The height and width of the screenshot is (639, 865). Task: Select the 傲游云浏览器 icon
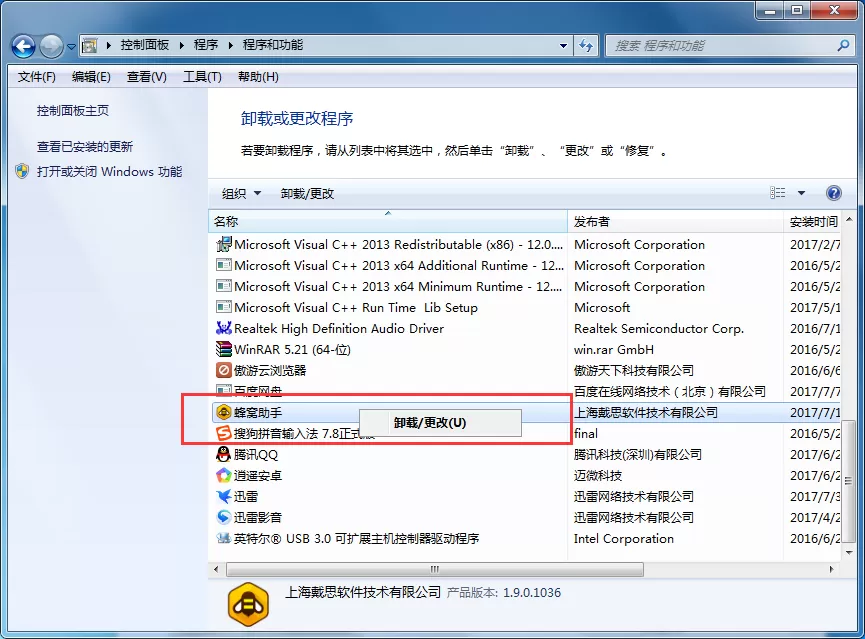click(x=223, y=370)
